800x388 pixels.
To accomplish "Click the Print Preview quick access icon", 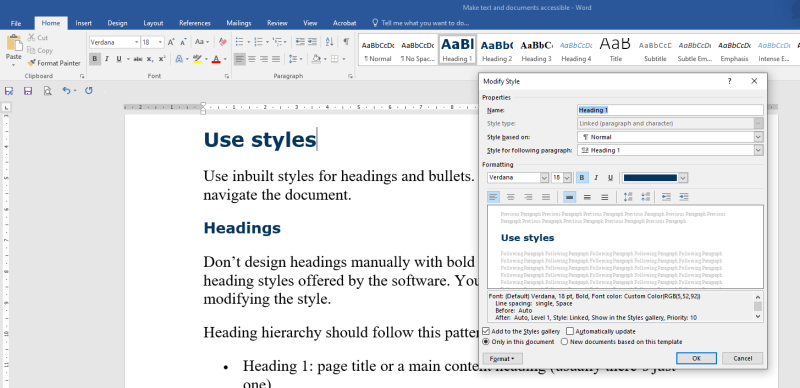I will (x=47, y=91).
